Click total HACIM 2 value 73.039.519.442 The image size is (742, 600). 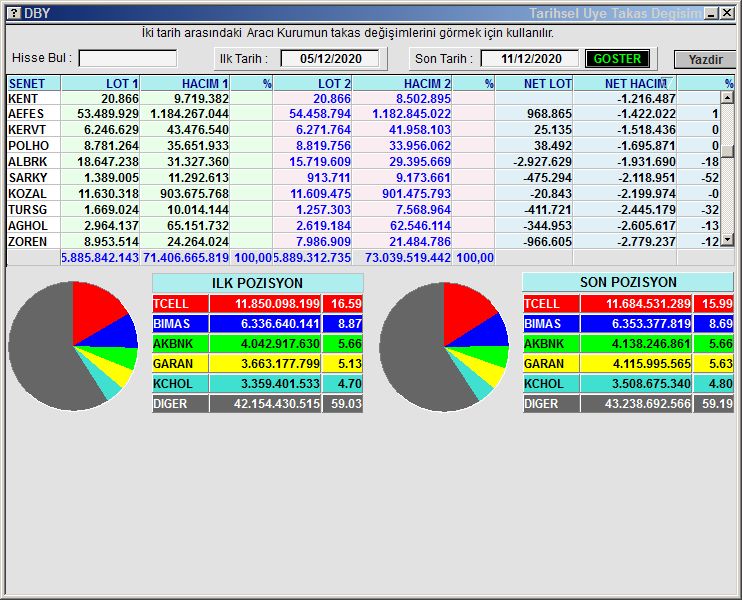(407, 258)
